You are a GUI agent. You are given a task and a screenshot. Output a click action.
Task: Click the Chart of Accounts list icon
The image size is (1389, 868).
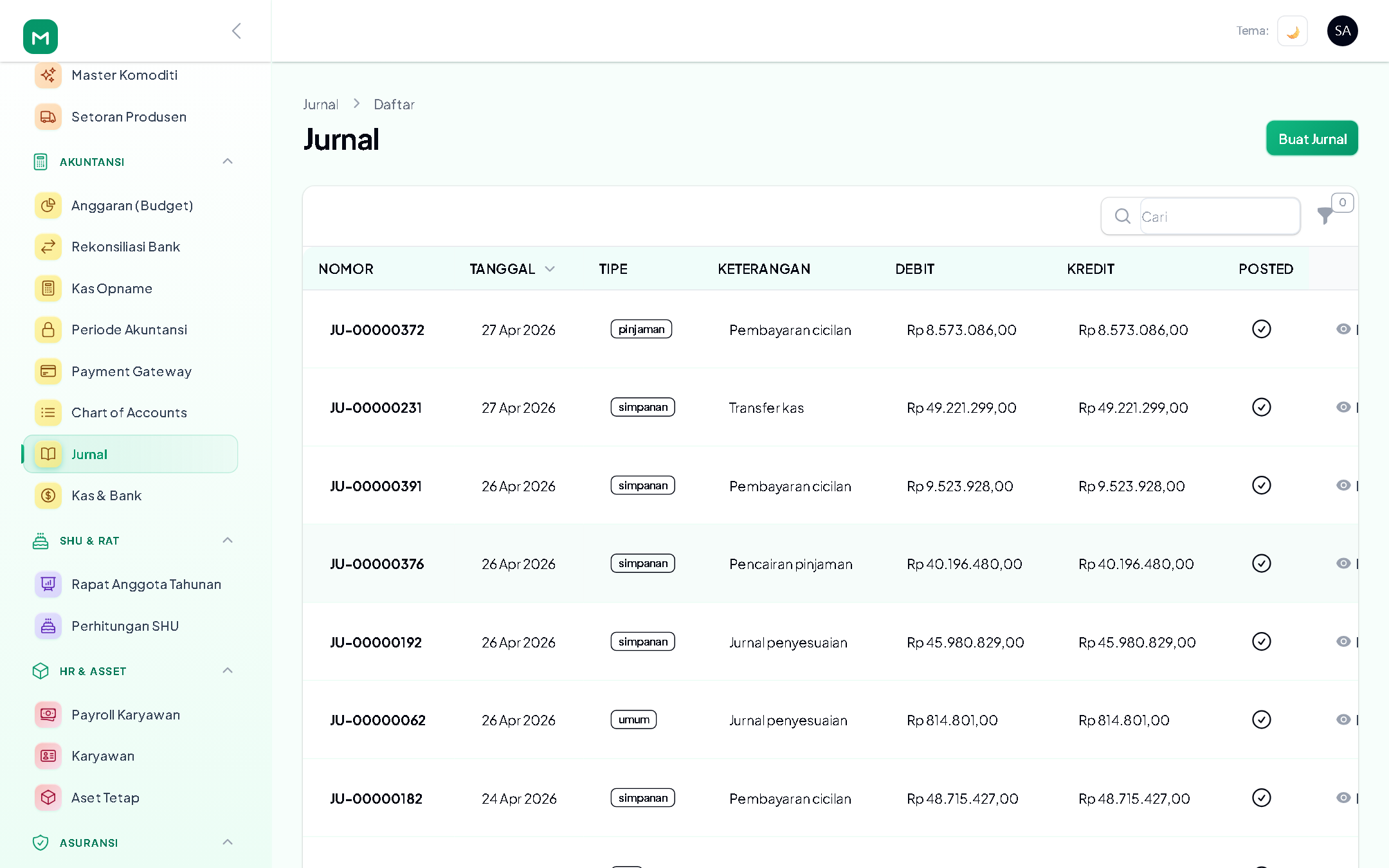[48, 413]
